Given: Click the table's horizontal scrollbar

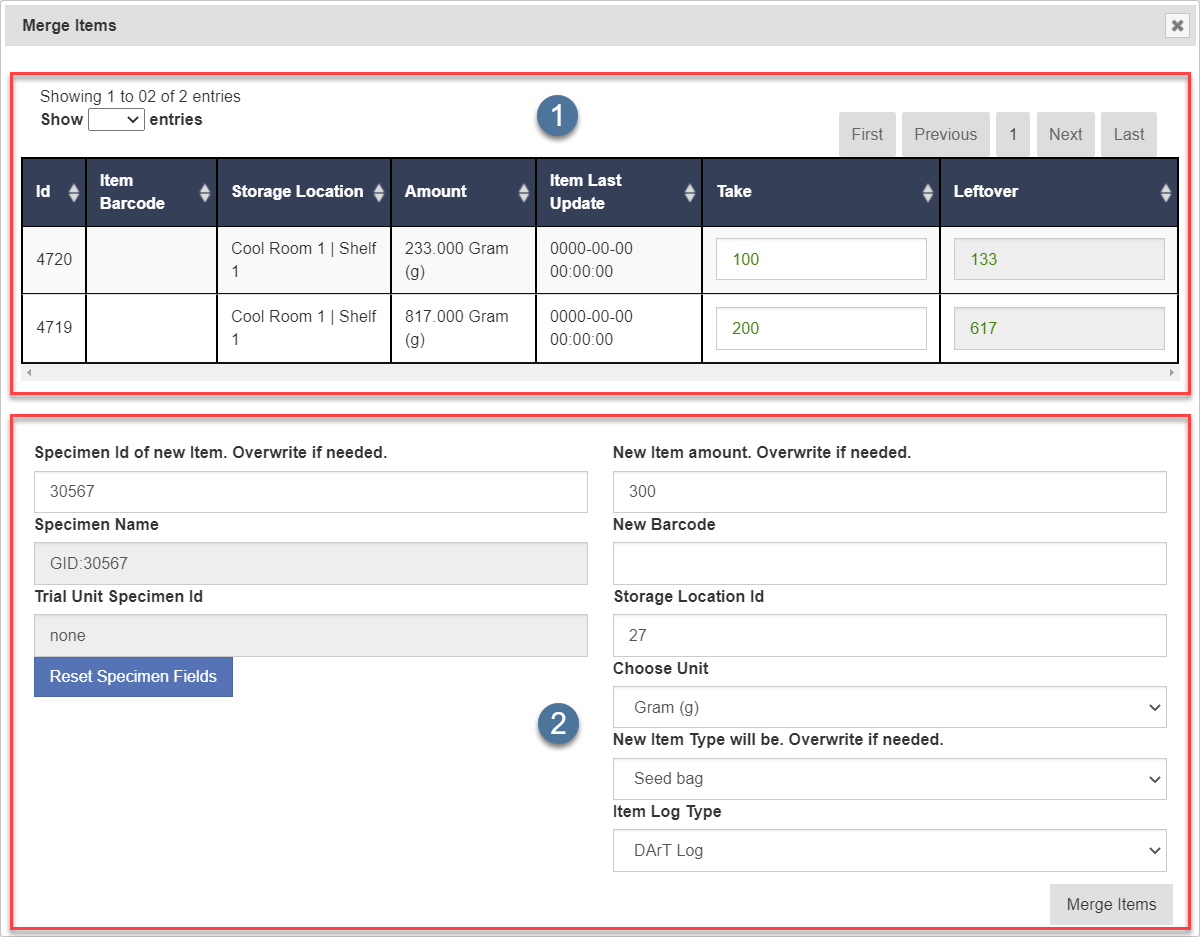Looking at the screenshot, I should [x=600, y=373].
